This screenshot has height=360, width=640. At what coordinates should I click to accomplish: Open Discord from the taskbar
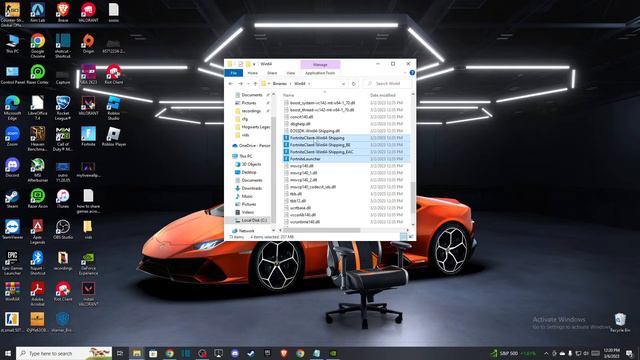coord(235,353)
